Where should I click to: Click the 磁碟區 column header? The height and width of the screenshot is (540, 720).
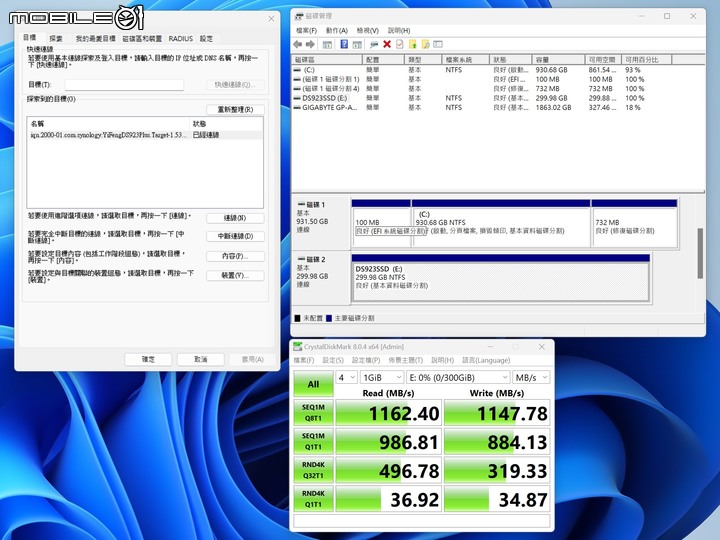coord(327,60)
